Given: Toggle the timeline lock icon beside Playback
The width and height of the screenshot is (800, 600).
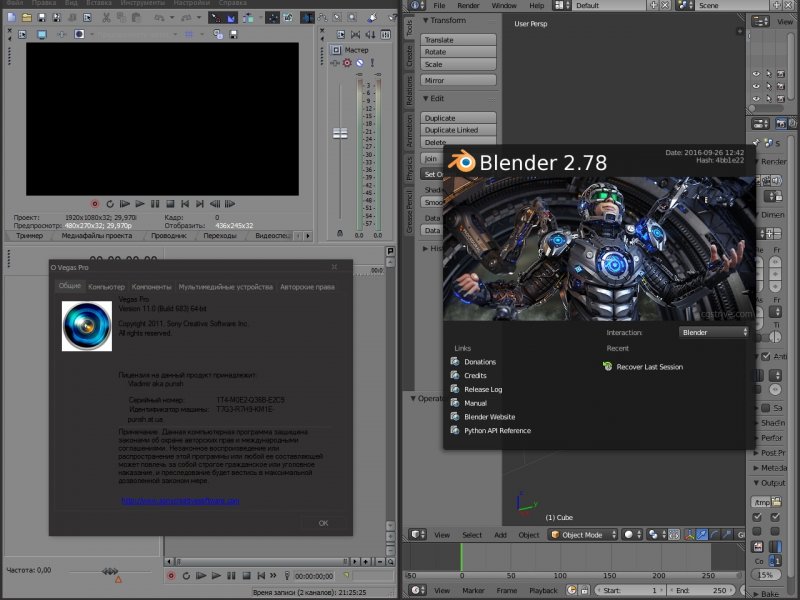Looking at the screenshot, I should point(584,590).
